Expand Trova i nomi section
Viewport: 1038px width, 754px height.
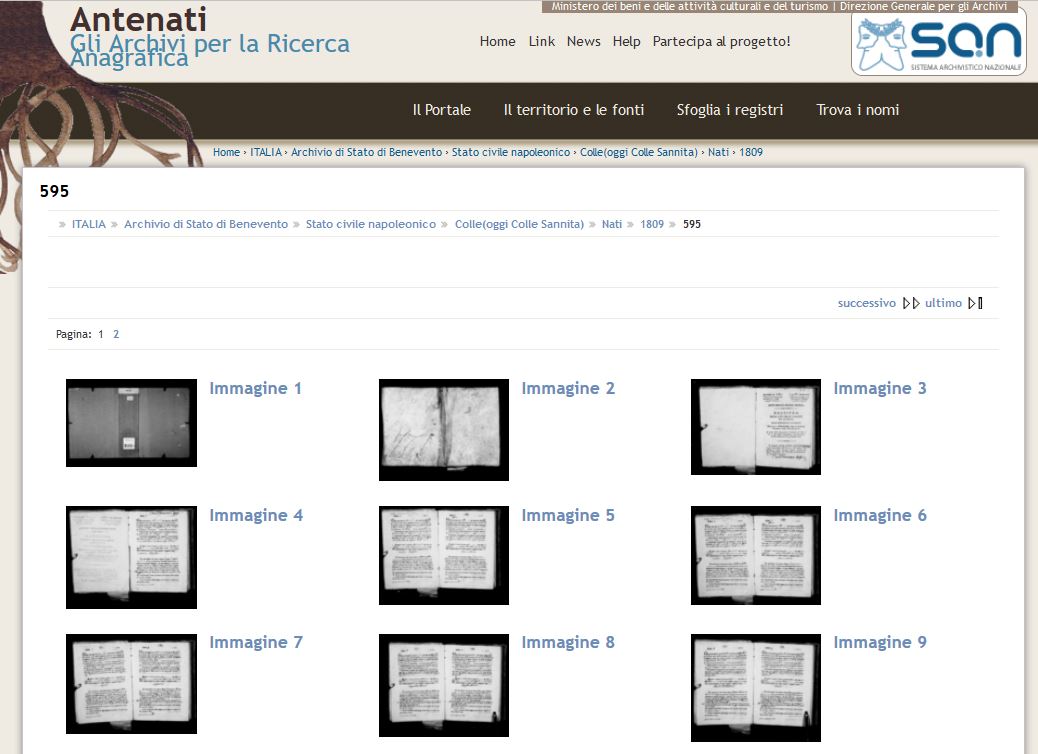pos(857,109)
